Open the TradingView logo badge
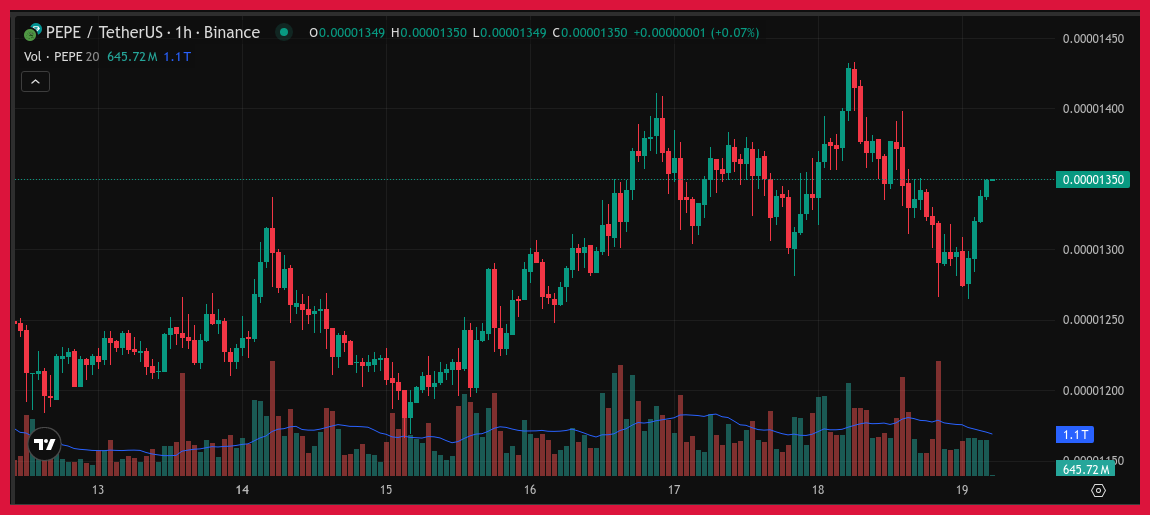 45,444
